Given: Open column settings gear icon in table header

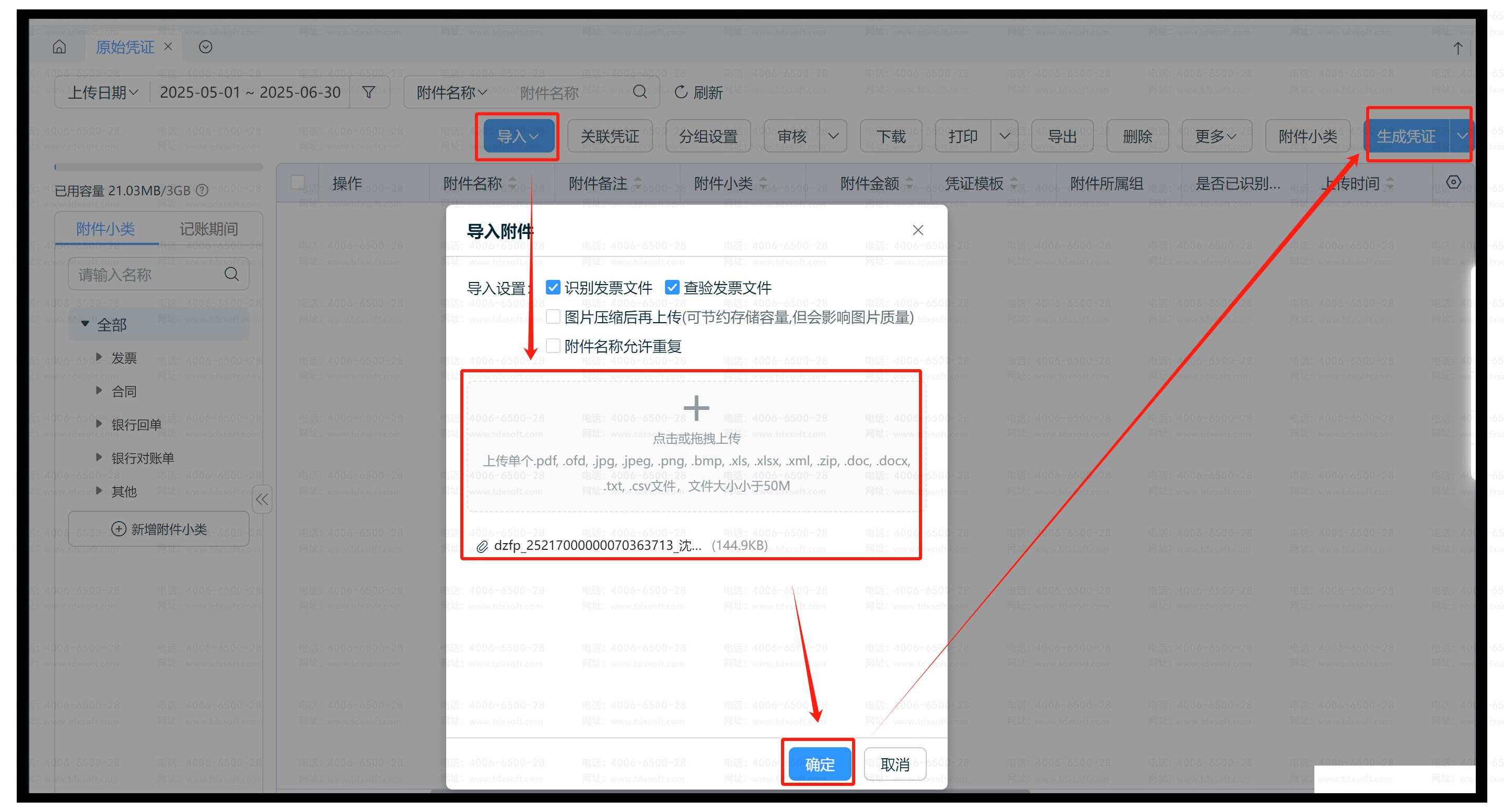Looking at the screenshot, I should click(1453, 182).
